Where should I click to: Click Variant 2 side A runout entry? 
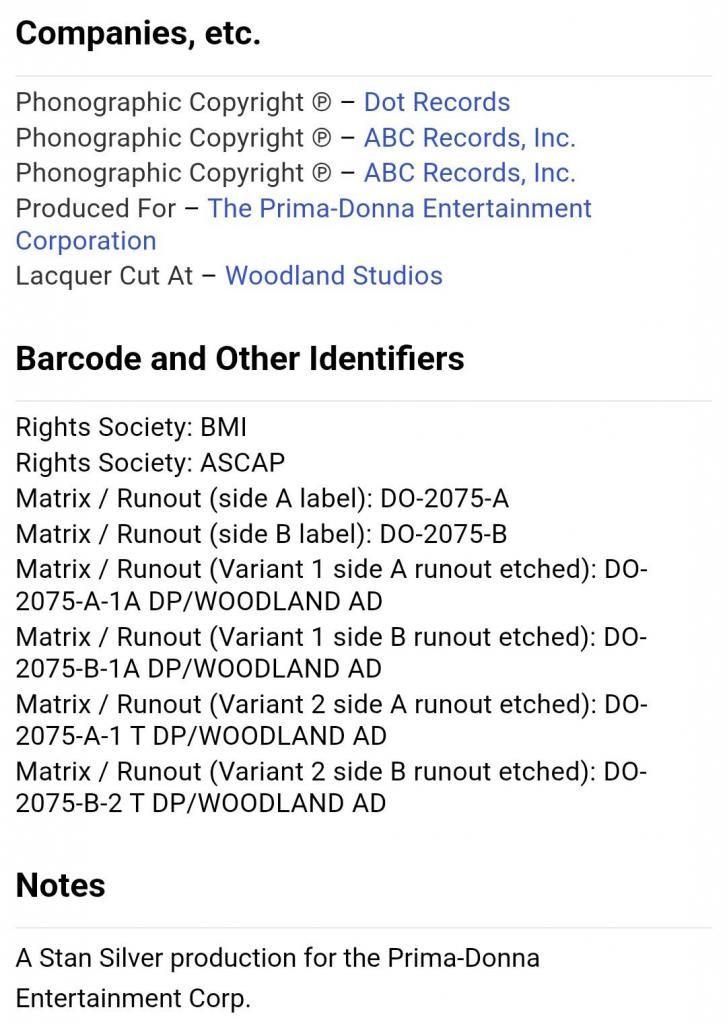point(331,719)
